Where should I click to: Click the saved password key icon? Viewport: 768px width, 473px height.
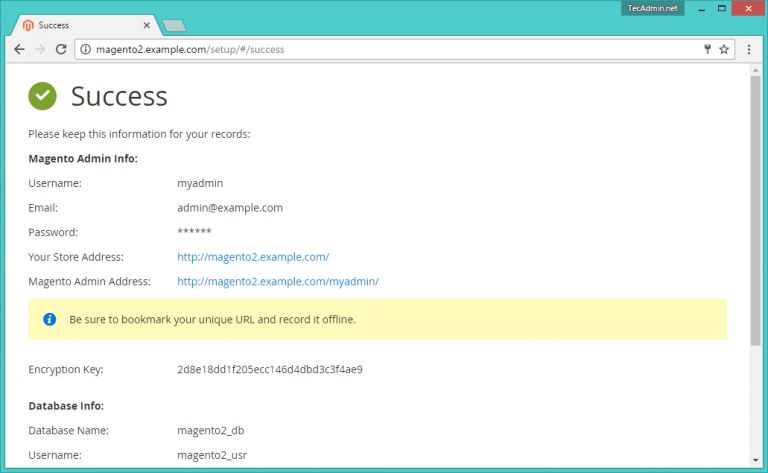(706, 49)
